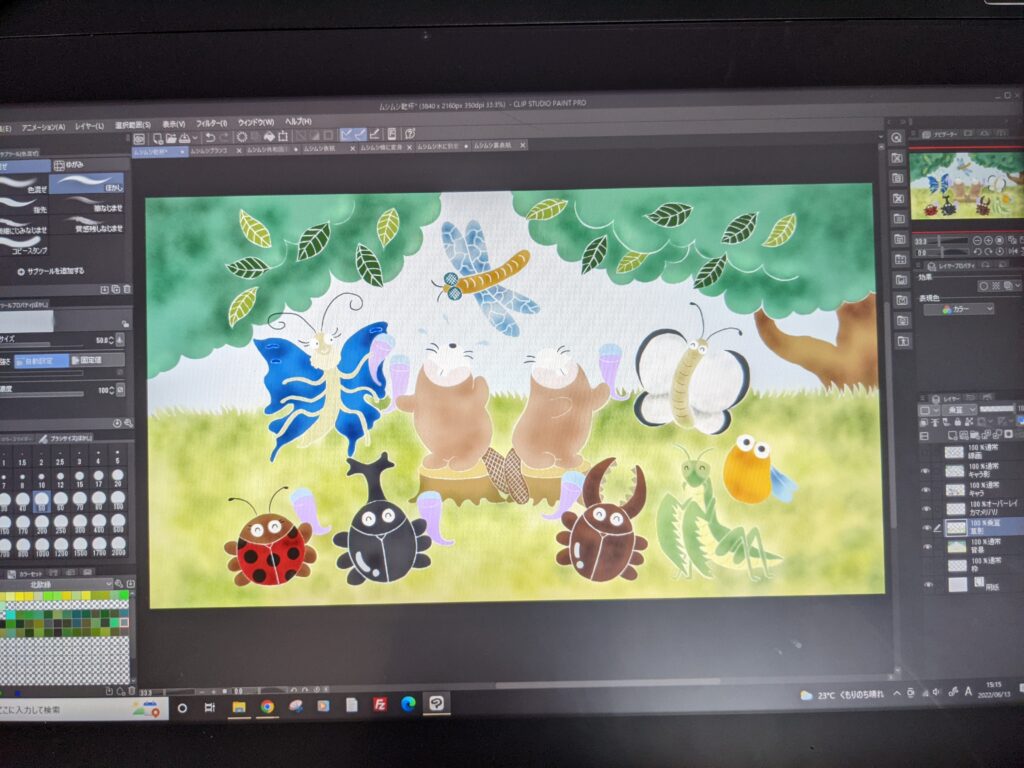The image size is (1024, 768).
Task: Select the 色混ぜ blend sub tool
Action: pos(24,185)
